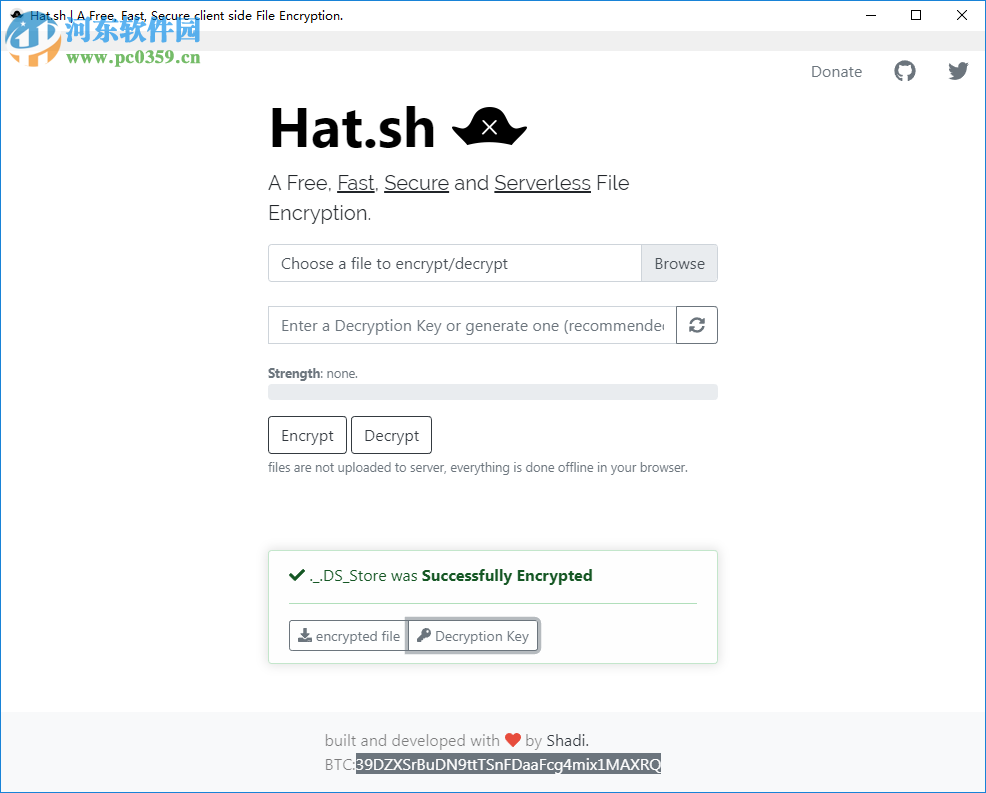
Task: Follow the underlined Secure link
Action: [x=416, y=183]
